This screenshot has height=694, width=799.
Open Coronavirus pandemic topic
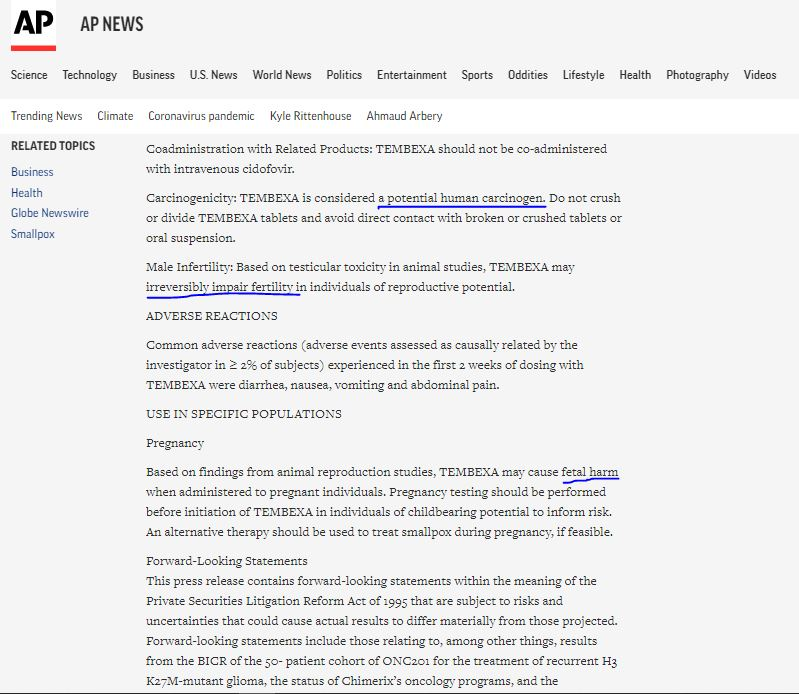201,116
